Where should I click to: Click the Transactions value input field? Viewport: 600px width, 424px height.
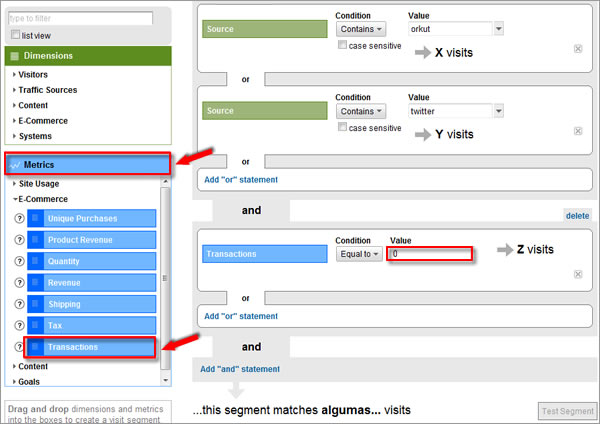429,254
